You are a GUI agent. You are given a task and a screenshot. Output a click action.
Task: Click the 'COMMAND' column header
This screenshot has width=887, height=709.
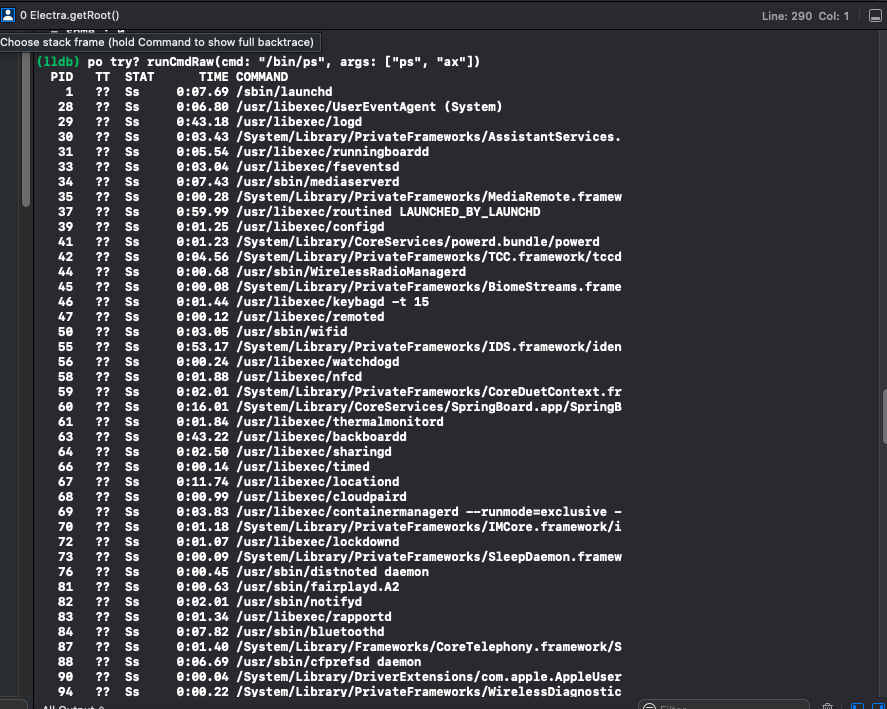262,77
